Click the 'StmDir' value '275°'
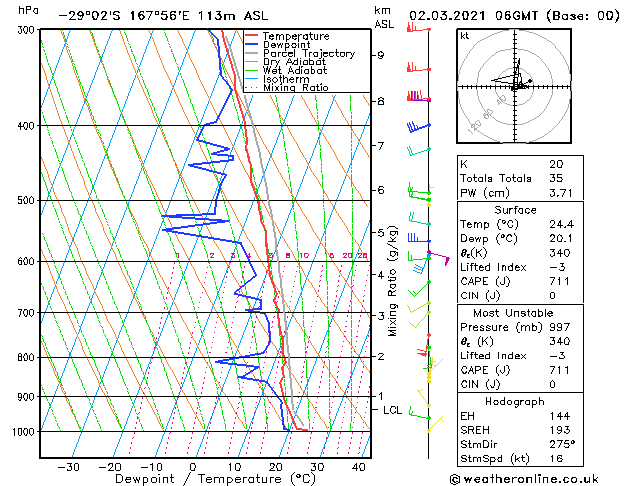629x486 pixels. [562, 444]
